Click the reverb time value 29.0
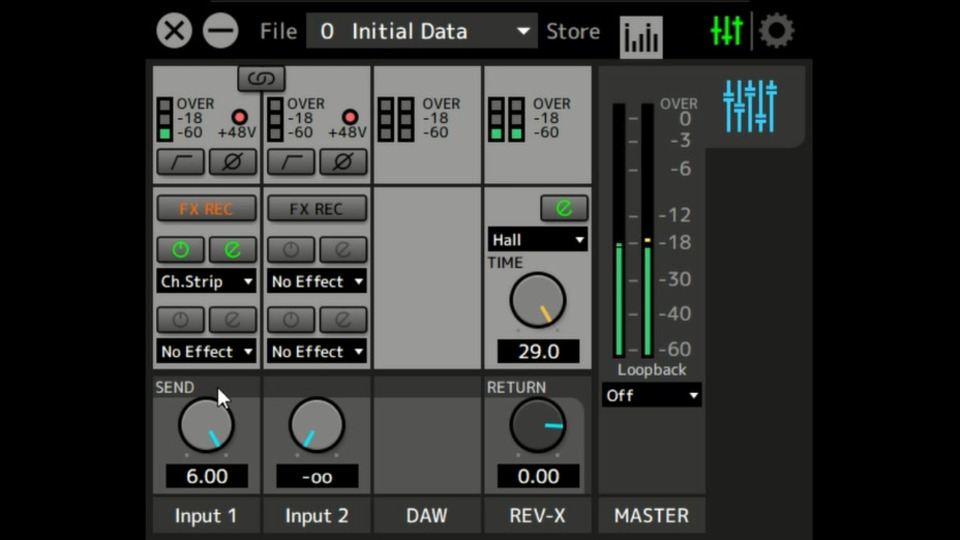Image resolution: width=960 pixels, height=540 pixels. pos(538,351)
